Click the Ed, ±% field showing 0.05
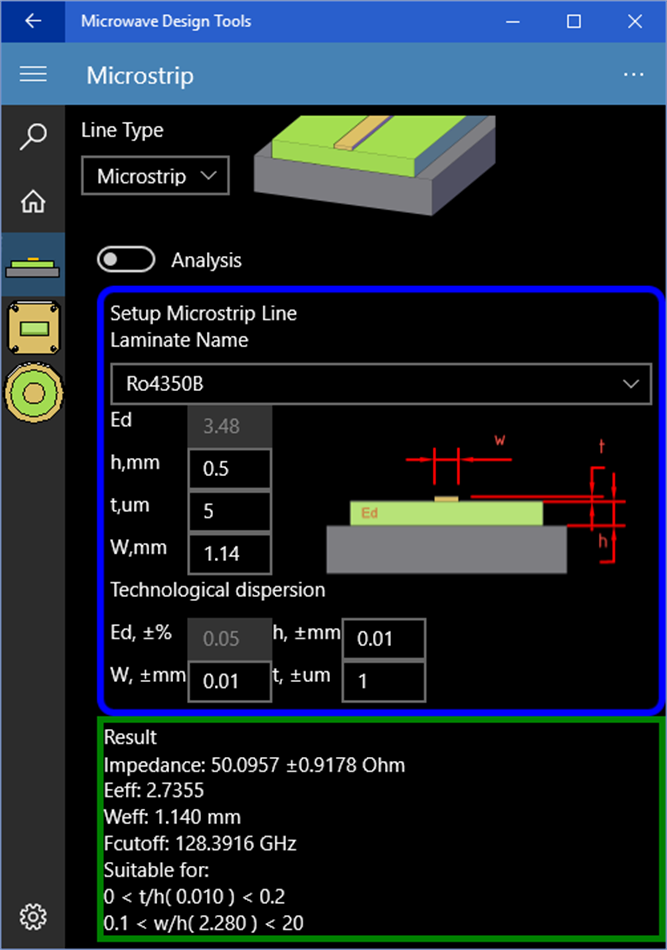 tap(230, 639)
